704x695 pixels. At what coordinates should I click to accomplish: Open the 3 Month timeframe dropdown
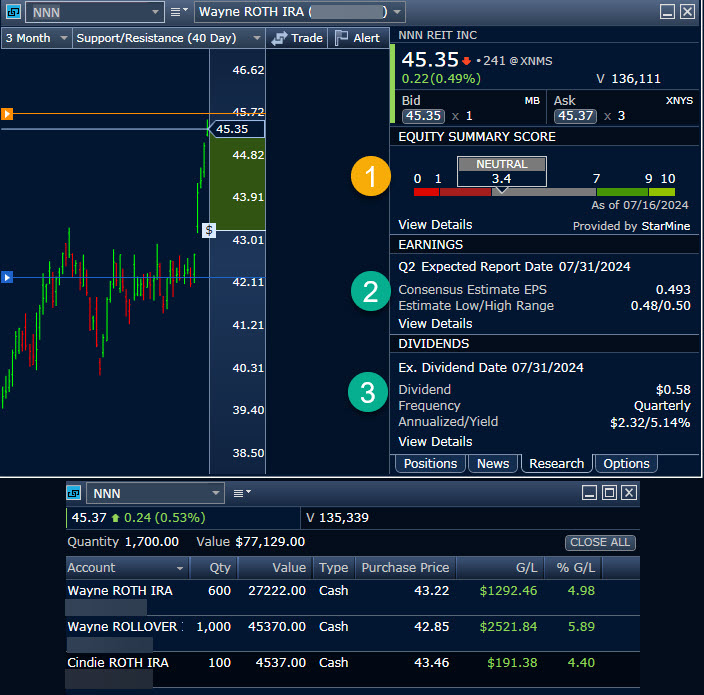point(37,38)
